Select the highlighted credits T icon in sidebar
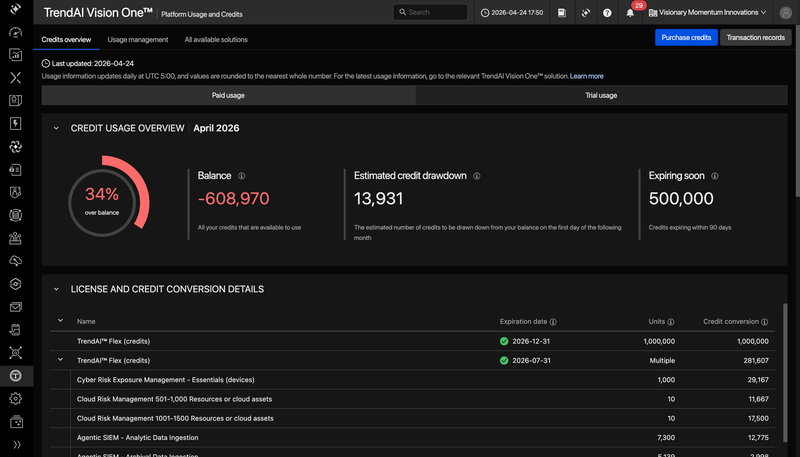800x457 pixels. coord(15,376)
